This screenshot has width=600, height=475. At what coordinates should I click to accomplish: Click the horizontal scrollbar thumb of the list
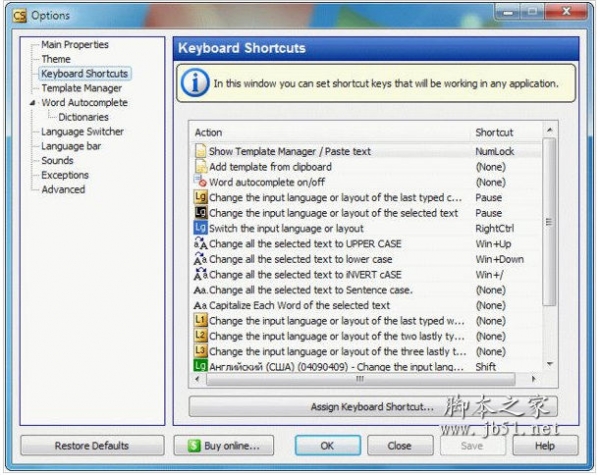pos(360,379)
